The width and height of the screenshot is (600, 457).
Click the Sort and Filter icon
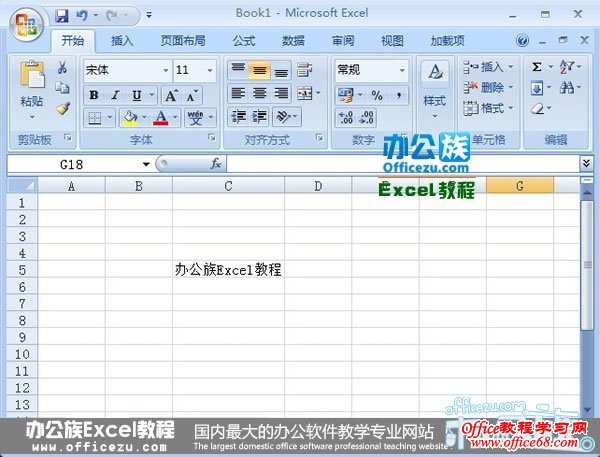[567, 67]
